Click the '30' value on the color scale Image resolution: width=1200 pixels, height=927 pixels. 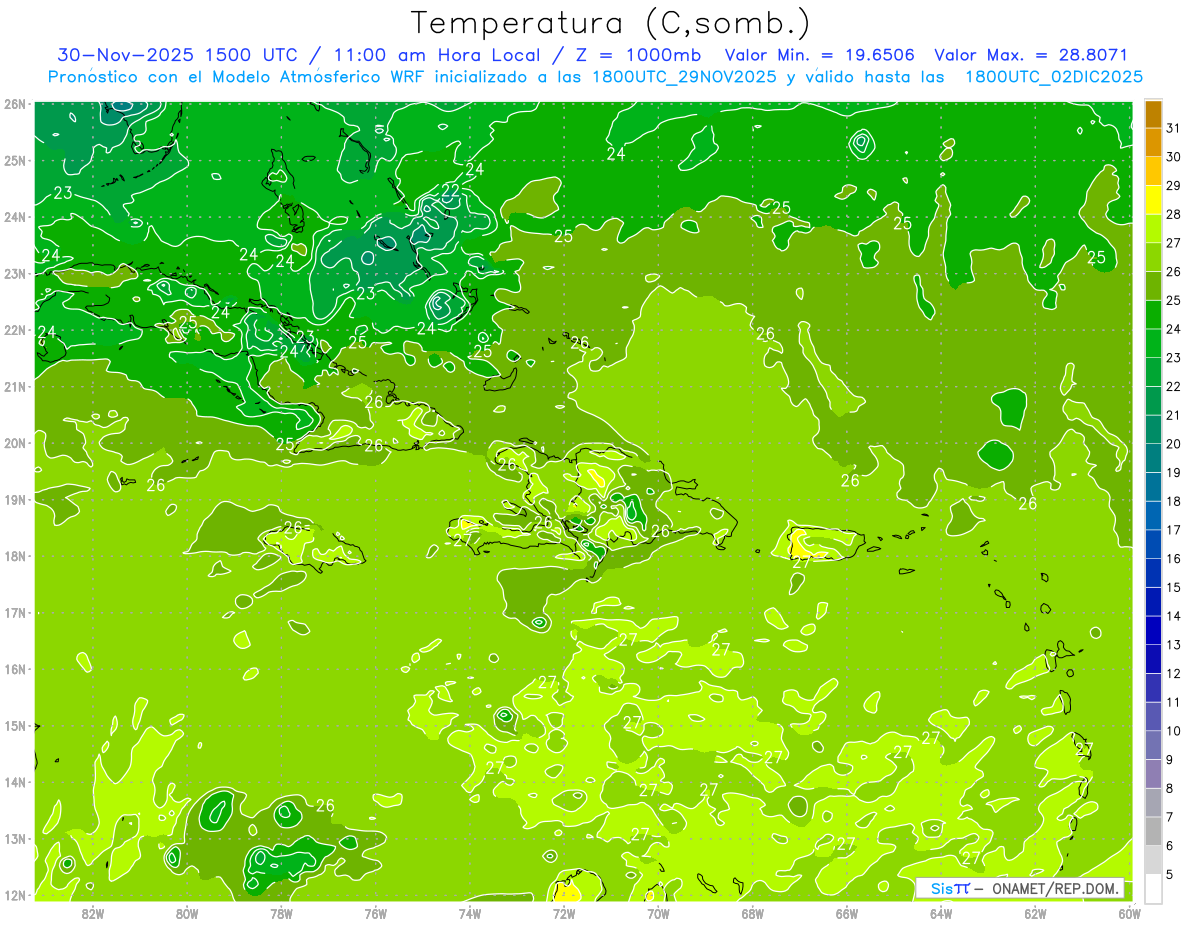pyautogui.click(x=1174, y=156)
